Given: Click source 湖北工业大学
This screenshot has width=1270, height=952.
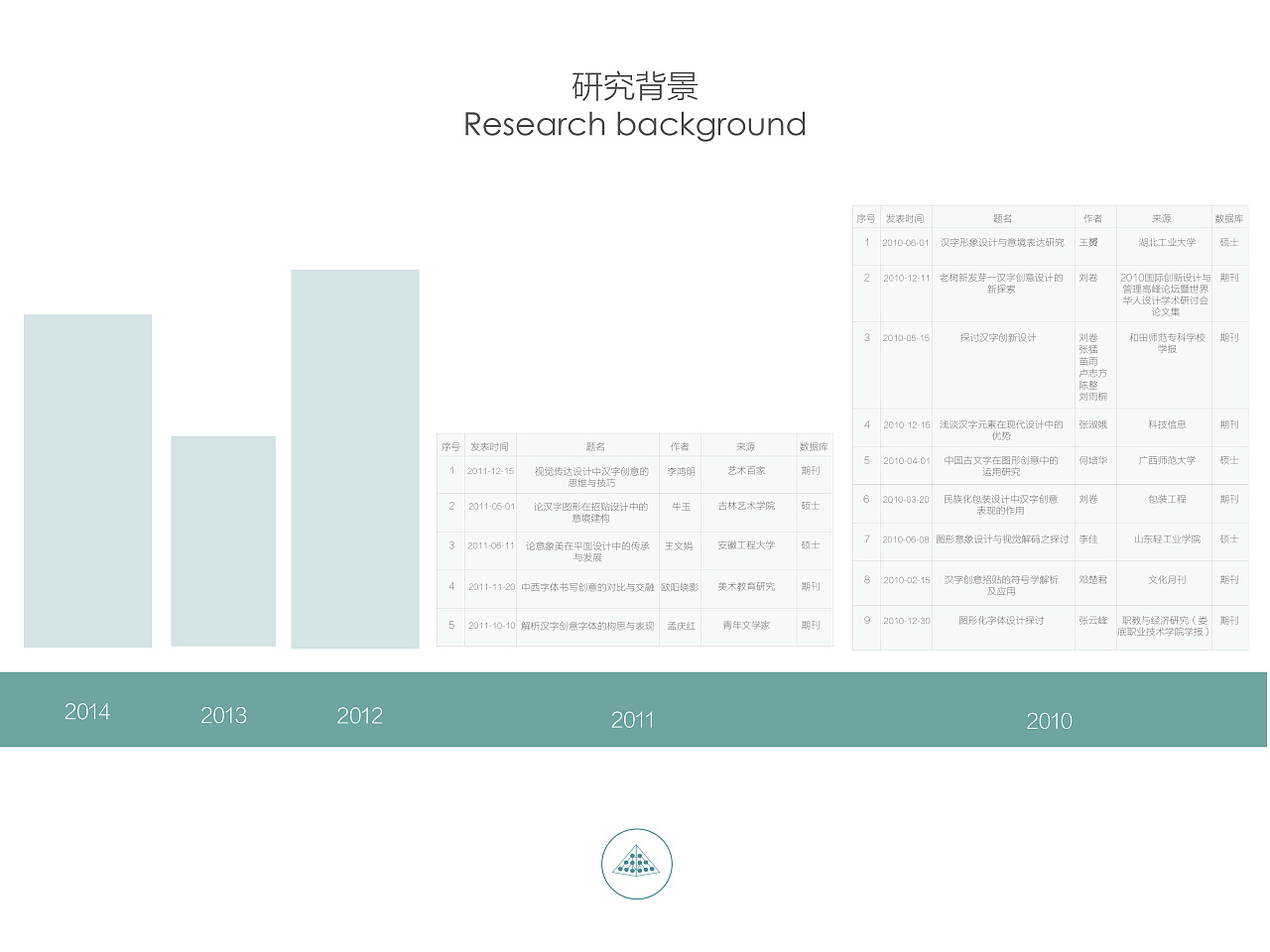Looking at the screenshot, I should tap(1167, 243).
